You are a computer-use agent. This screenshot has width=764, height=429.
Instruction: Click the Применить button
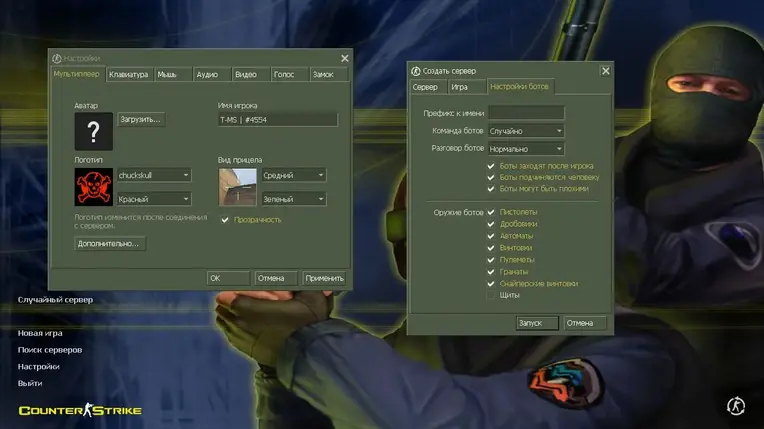pos(324,278)
